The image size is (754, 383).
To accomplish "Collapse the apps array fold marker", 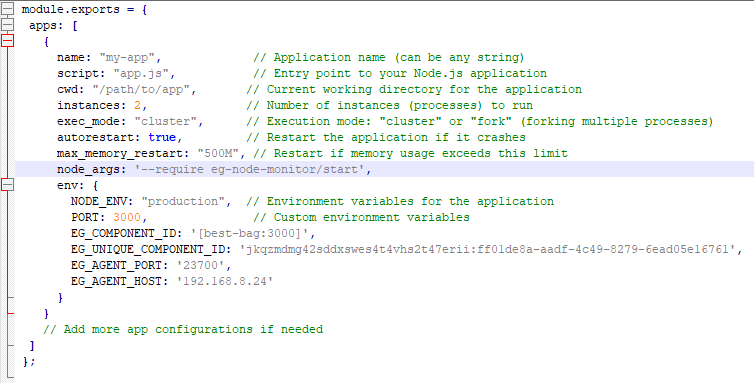I will 8,25.
